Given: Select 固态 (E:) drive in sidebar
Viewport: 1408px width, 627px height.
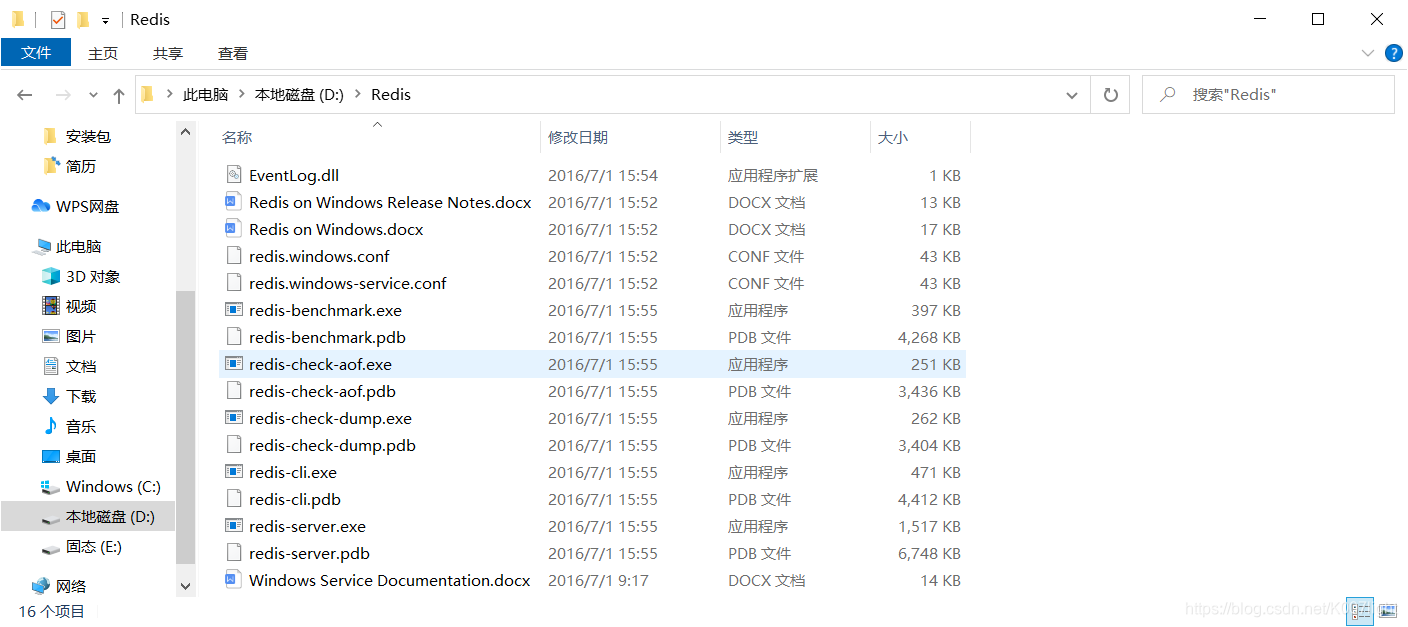Looking at the screenshot, I should pos(81,546).
